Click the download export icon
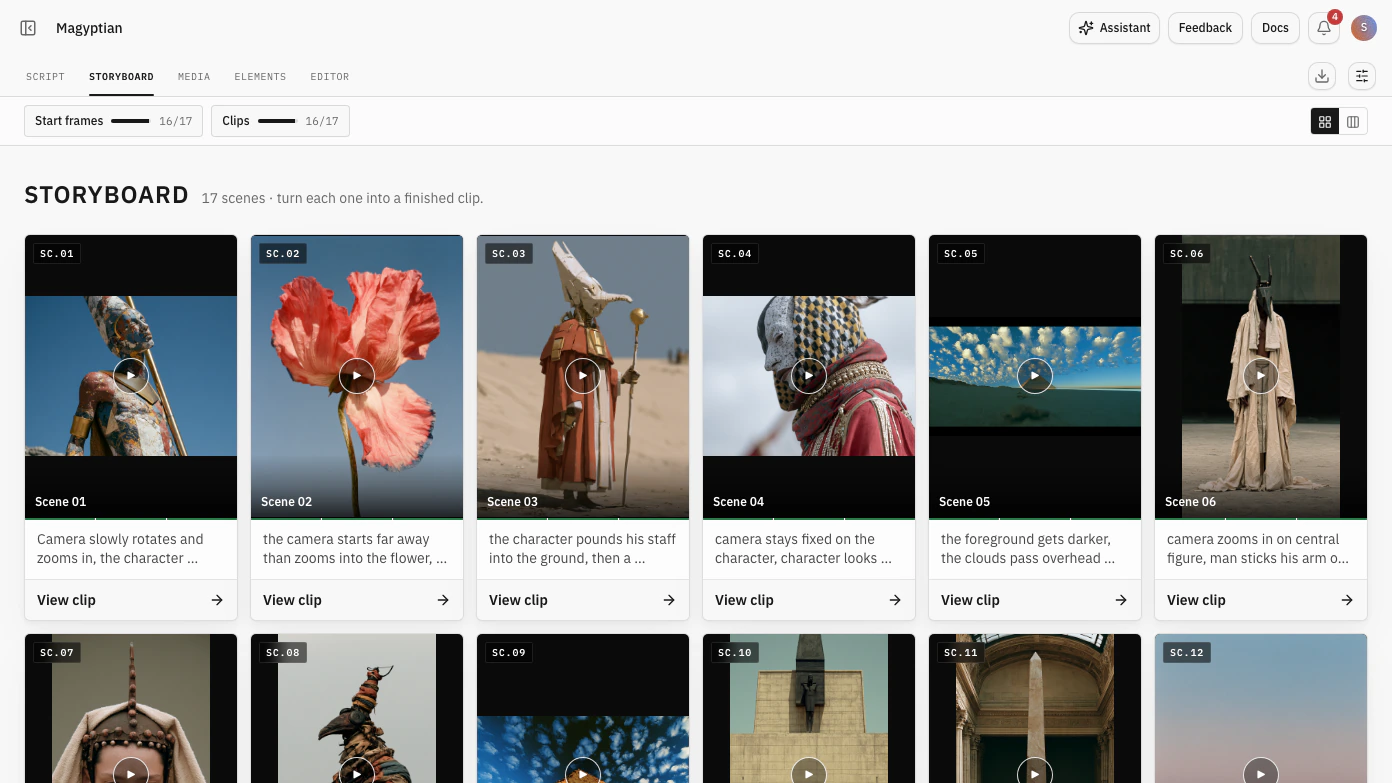1392x783 pixels. point(1322,76)
